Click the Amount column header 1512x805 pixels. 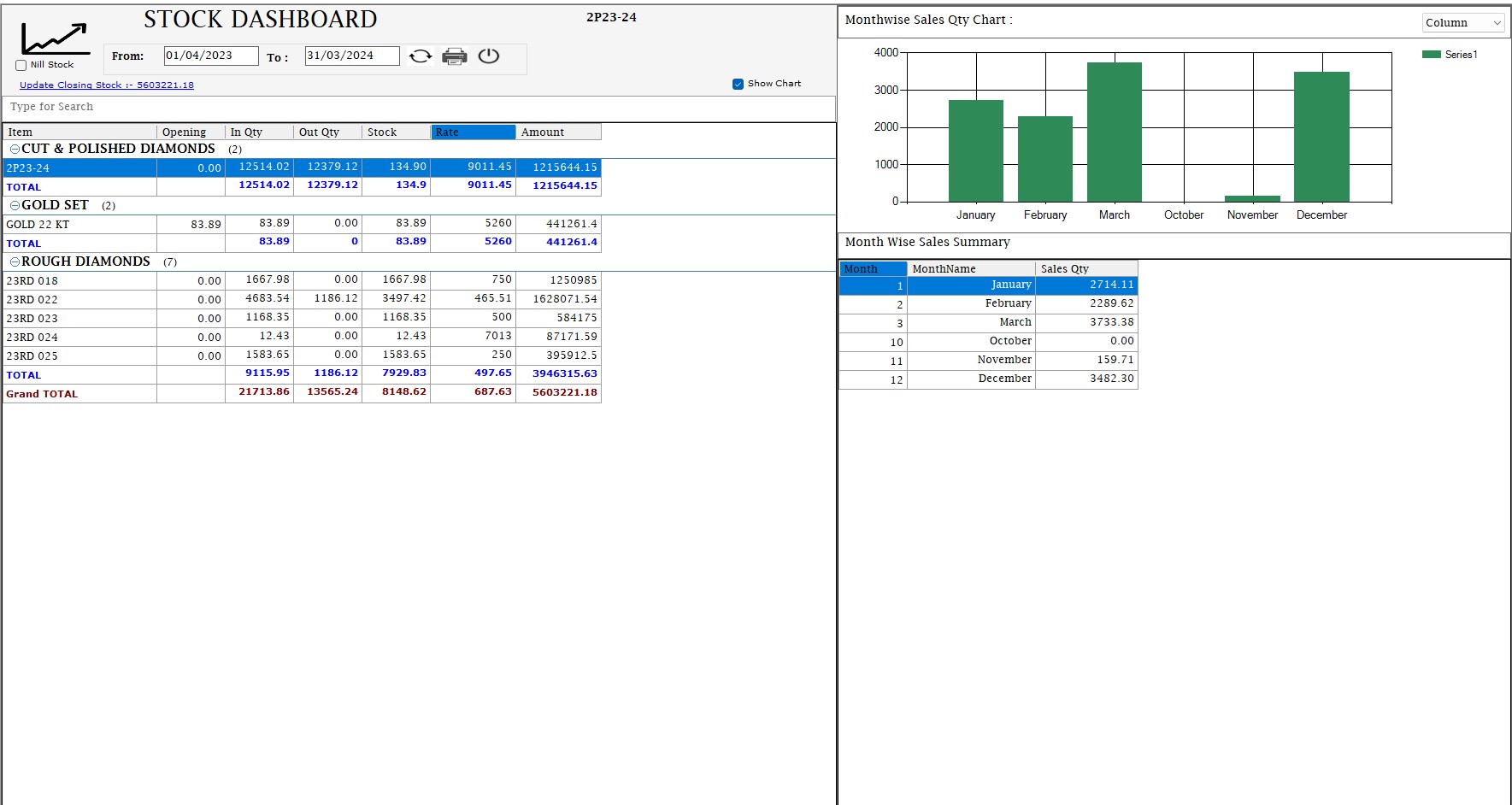click(558, 132)
